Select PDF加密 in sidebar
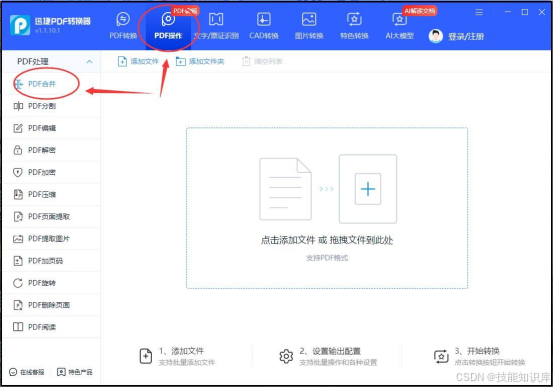This screenshot has height=388, width=554. pyautogui.click(x=51, y=172)
